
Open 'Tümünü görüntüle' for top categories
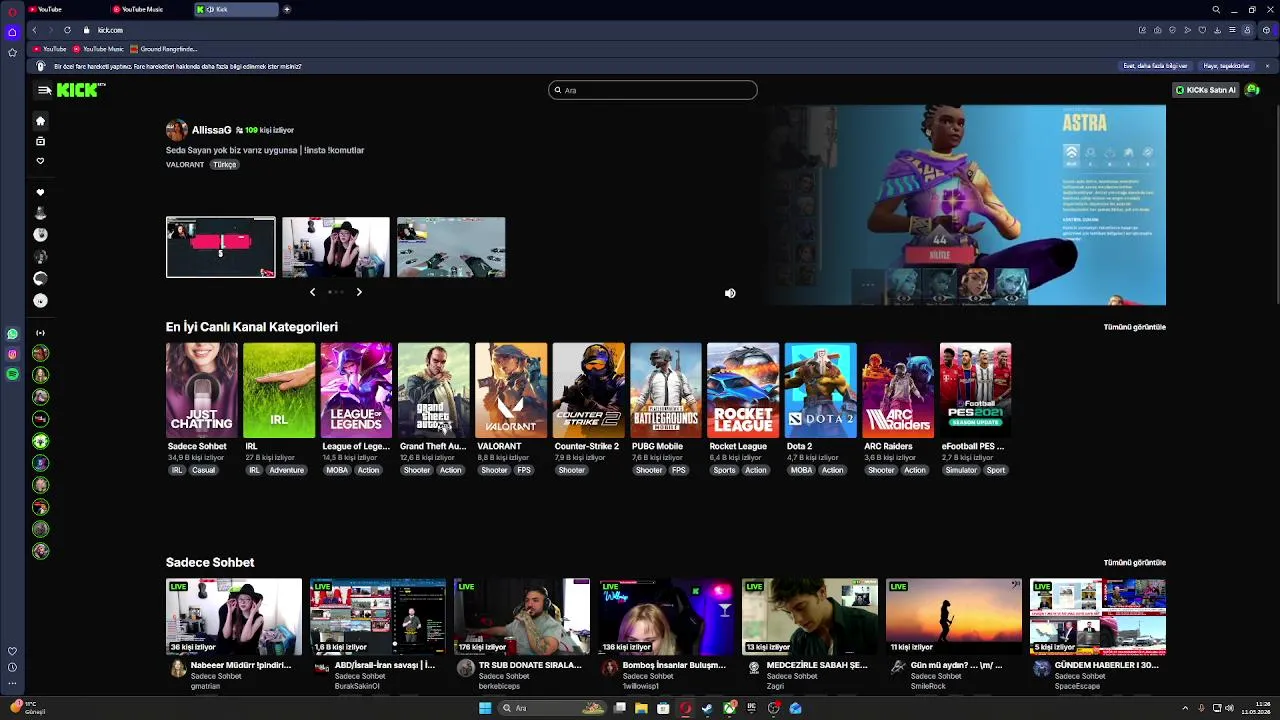(1134, 327)
